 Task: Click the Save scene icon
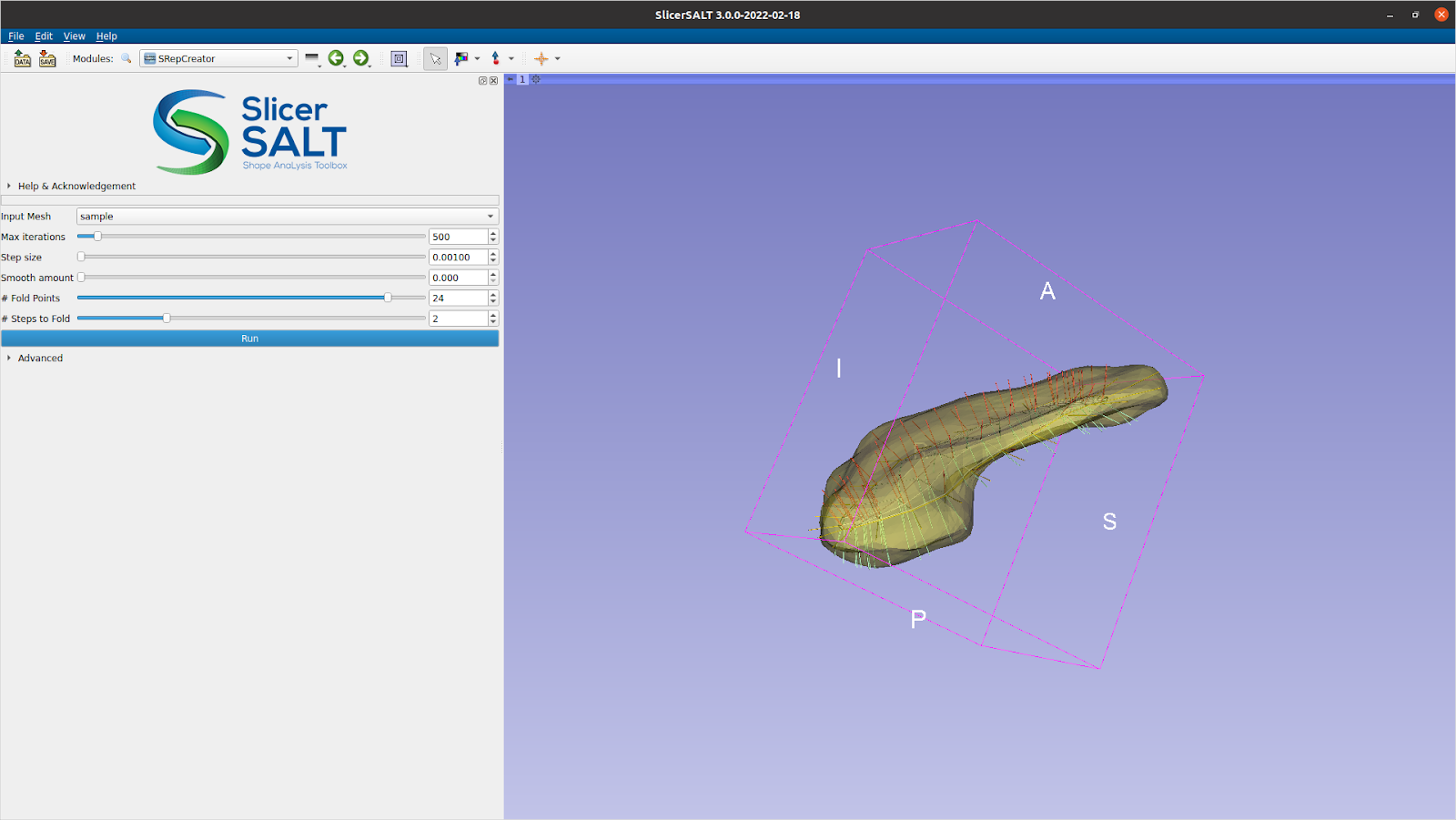(47, 58)
